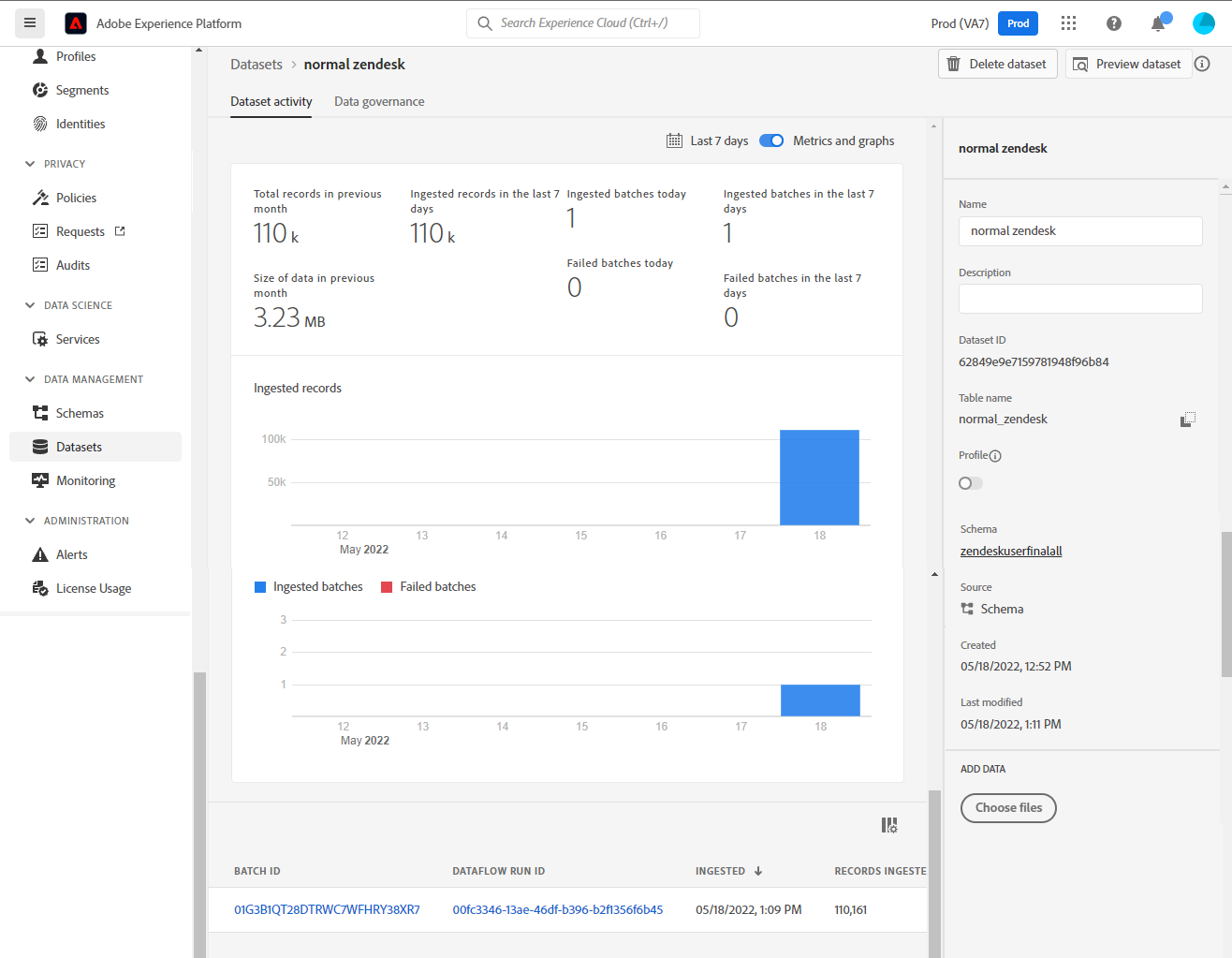Open Data Science Services
Viewport: 1232px width, 958px height.
(78, 339)
